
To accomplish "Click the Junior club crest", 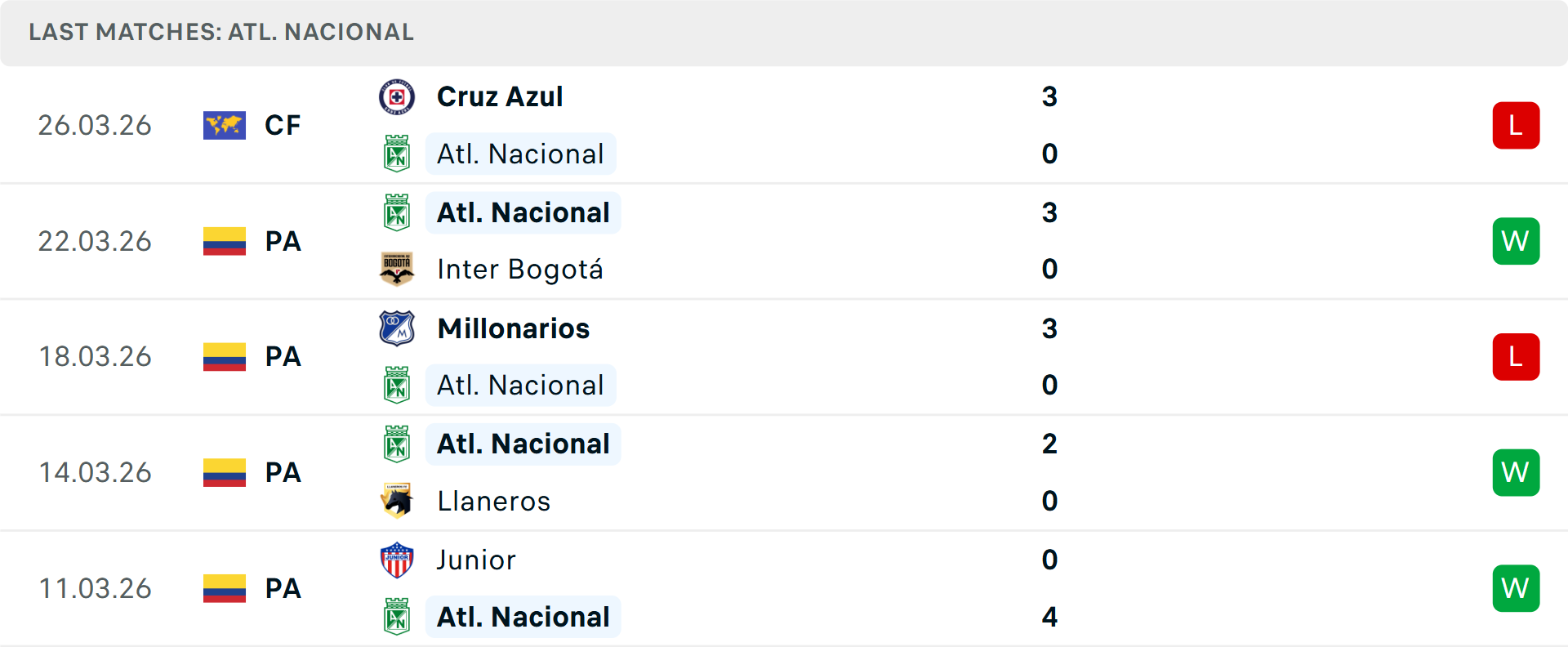I will (x=398, y=560).
